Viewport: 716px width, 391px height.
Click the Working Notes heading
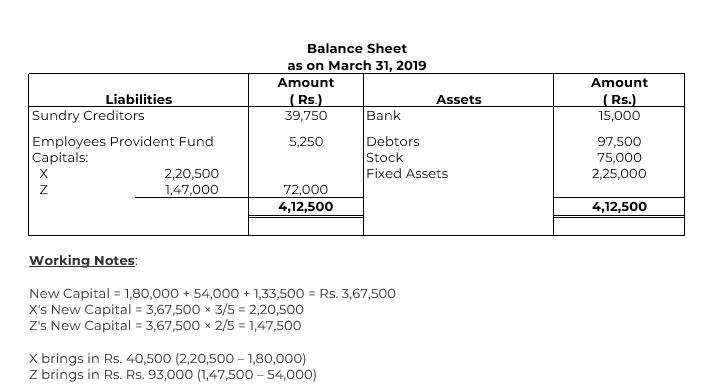(82, 260)
